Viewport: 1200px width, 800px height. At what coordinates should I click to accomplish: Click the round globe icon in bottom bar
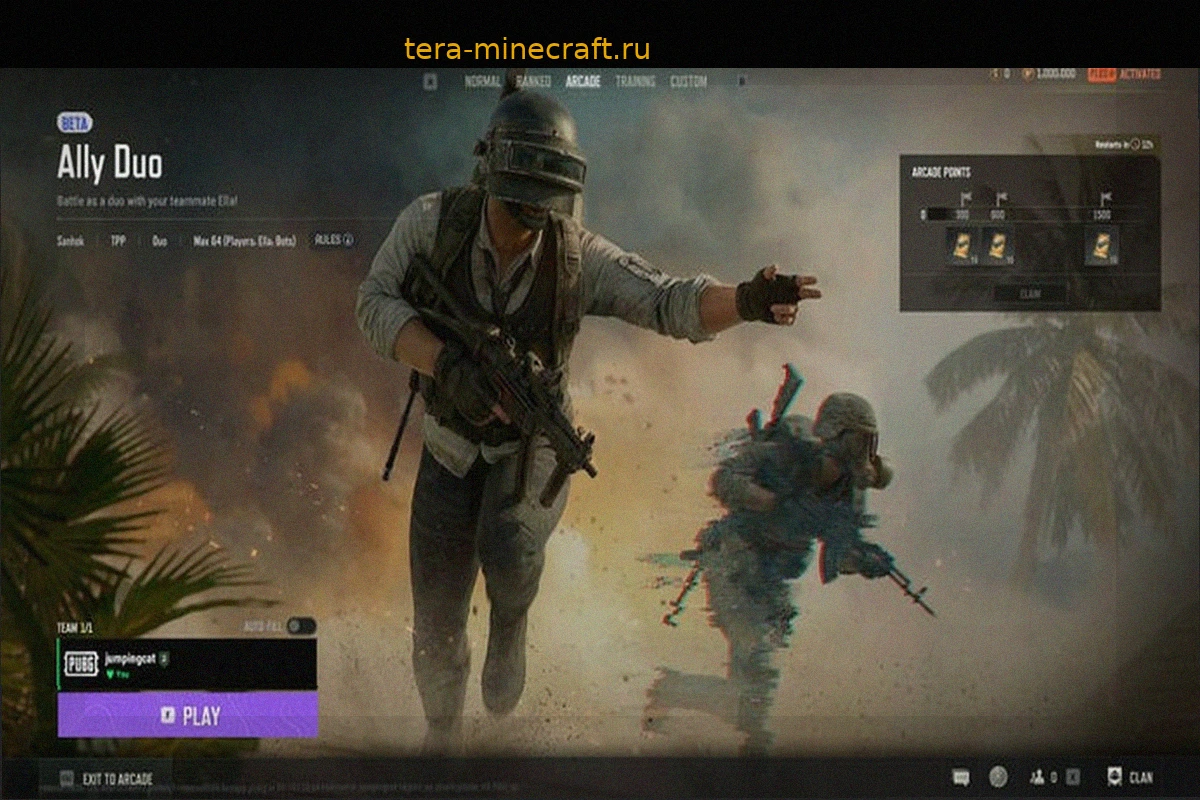(x=998, y=777)
